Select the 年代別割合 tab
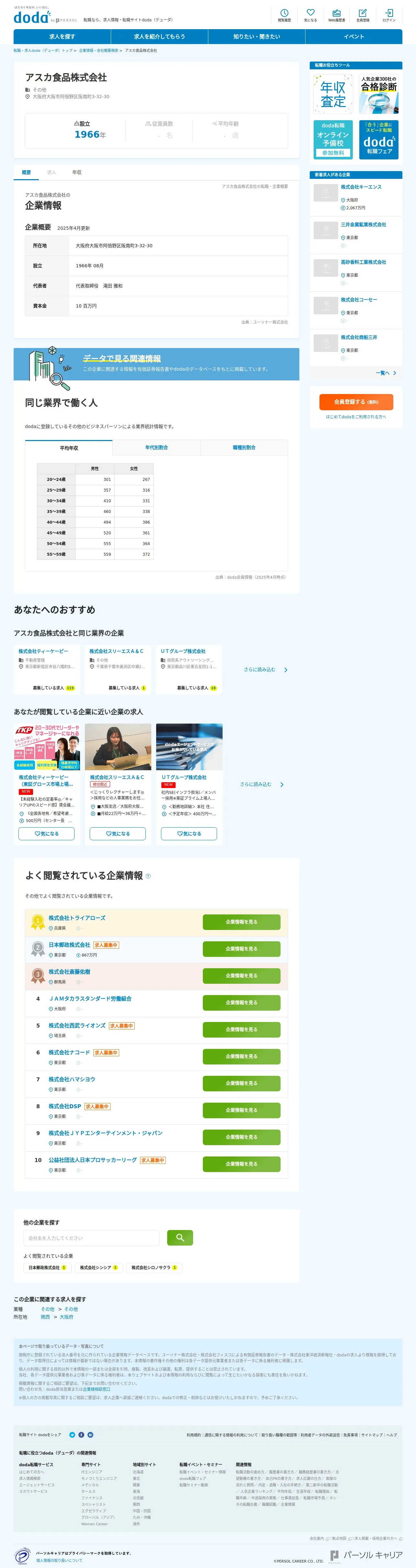The image size is (416, 1568). click(156, 448)
